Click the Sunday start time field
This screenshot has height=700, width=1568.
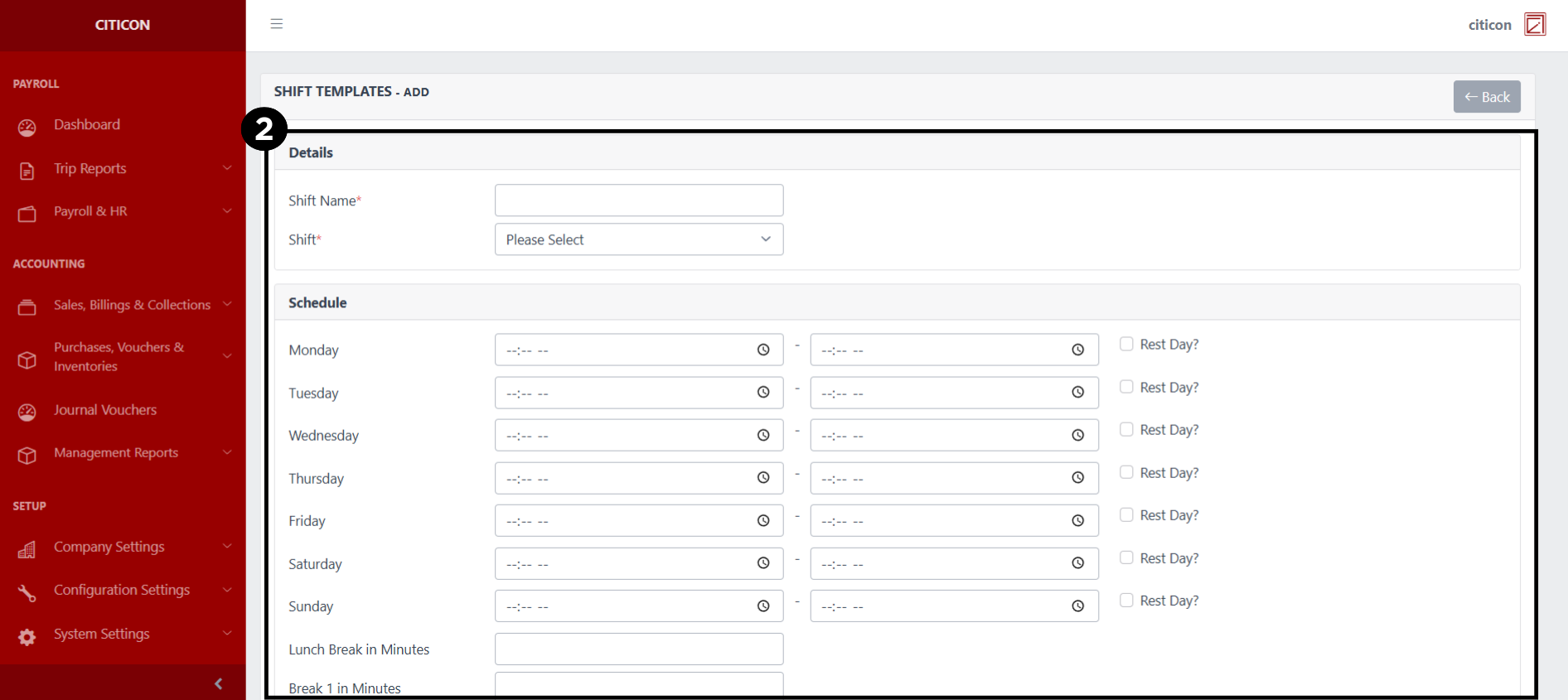639,606
